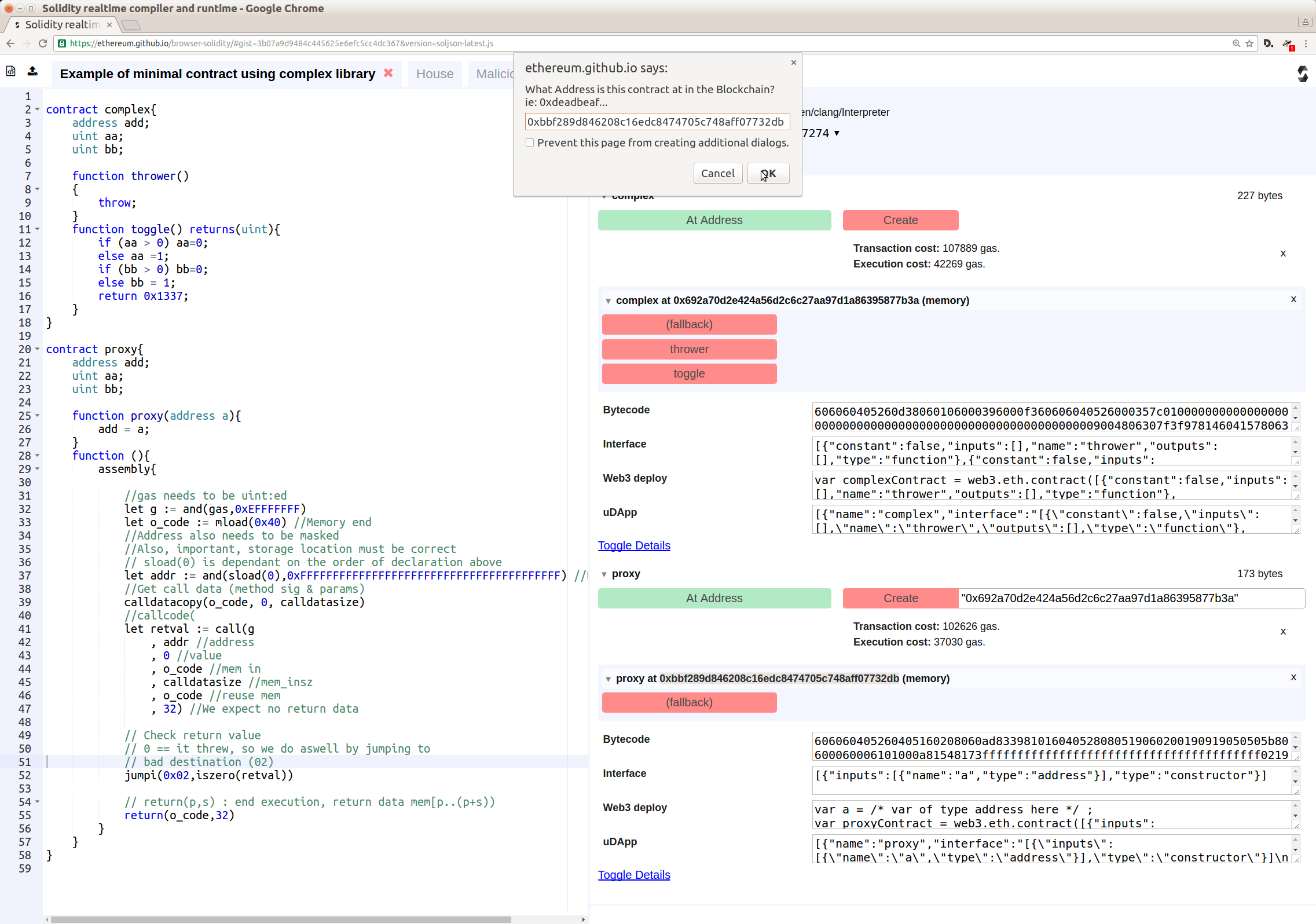Click the upload/publish gist icon
Viewport: 1316px width, 924px height.
click(x=33, y=71)
